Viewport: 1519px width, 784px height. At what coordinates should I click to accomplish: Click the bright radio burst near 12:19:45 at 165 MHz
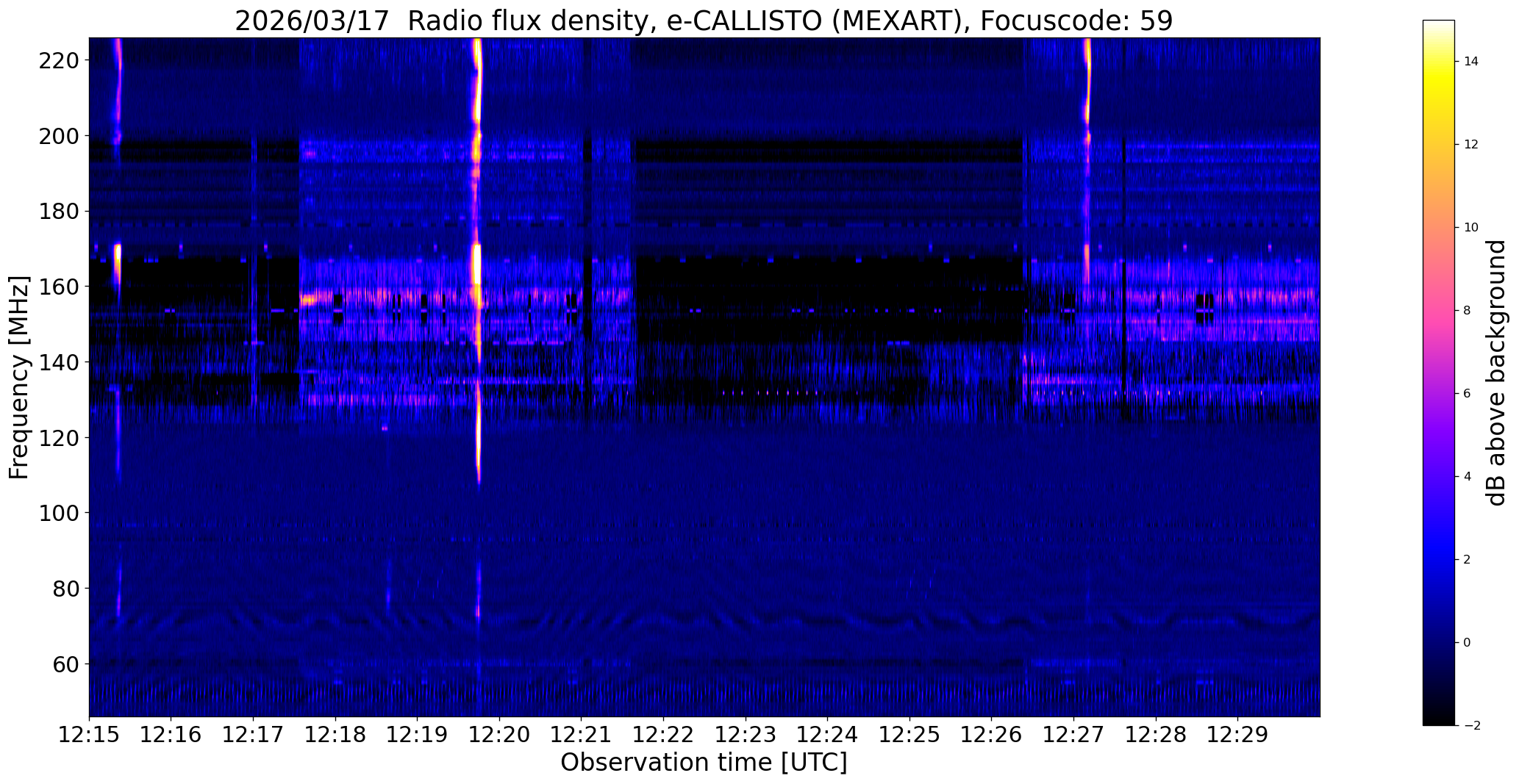(x=476, y=265)
